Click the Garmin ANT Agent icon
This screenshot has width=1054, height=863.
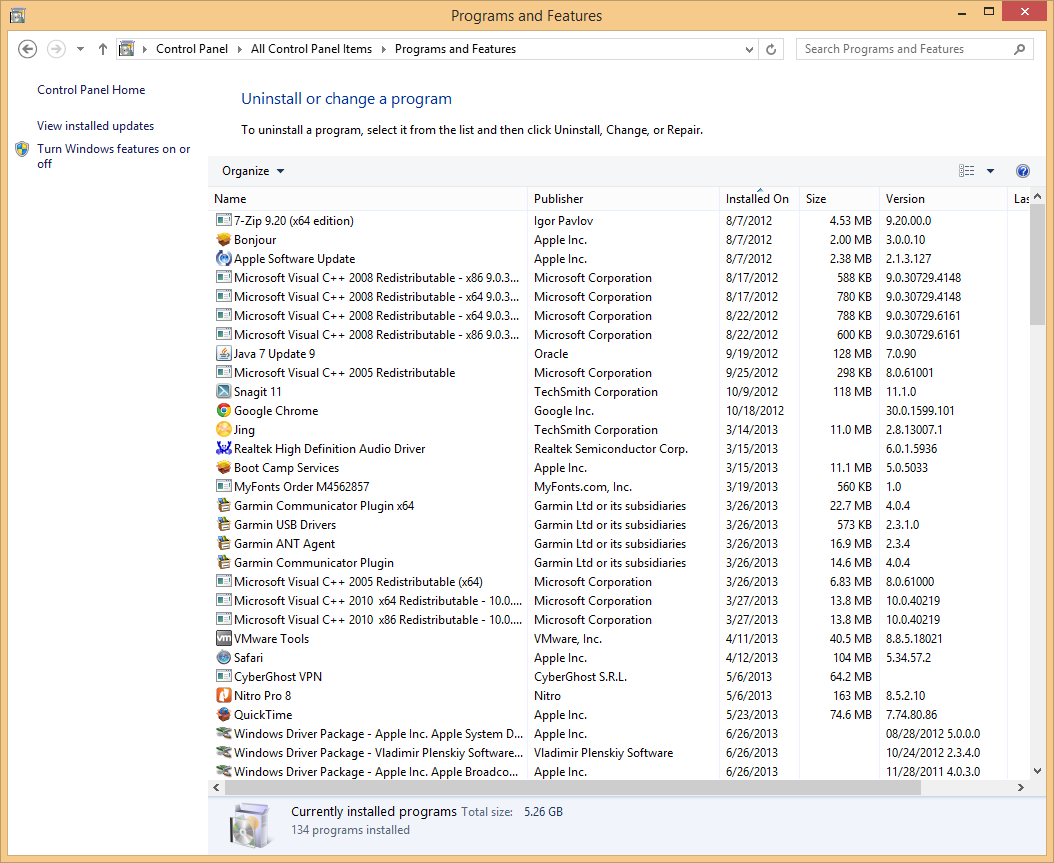coord(223,543)
